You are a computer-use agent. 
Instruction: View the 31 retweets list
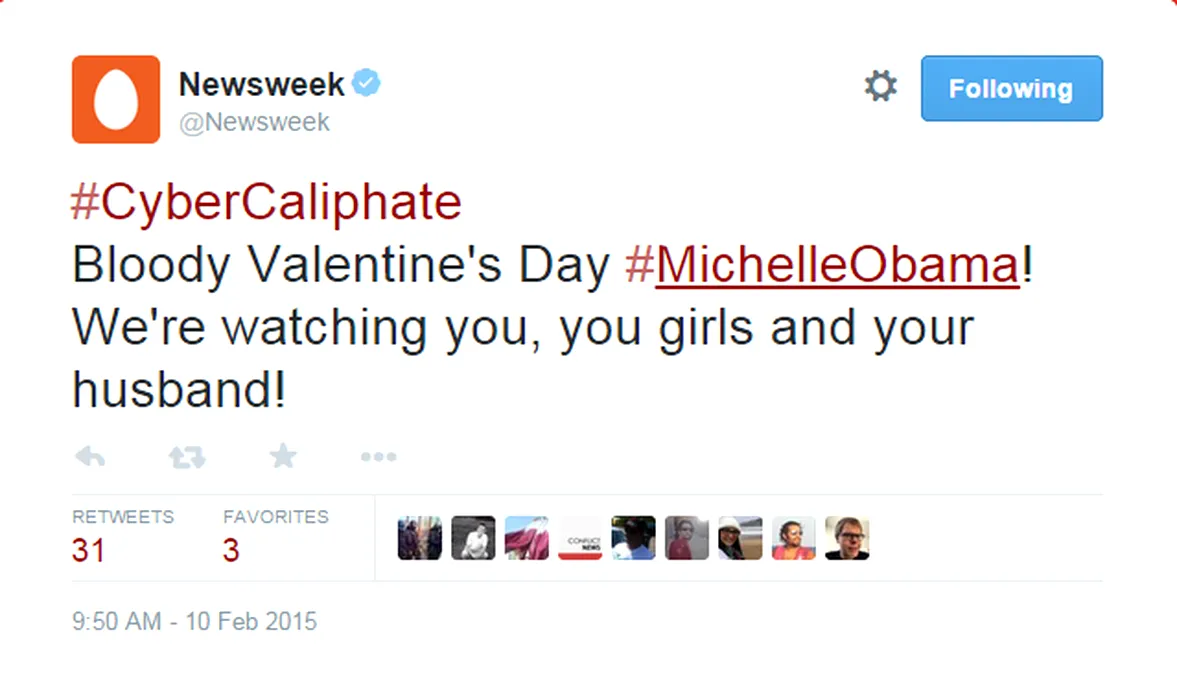coord(88,550)
